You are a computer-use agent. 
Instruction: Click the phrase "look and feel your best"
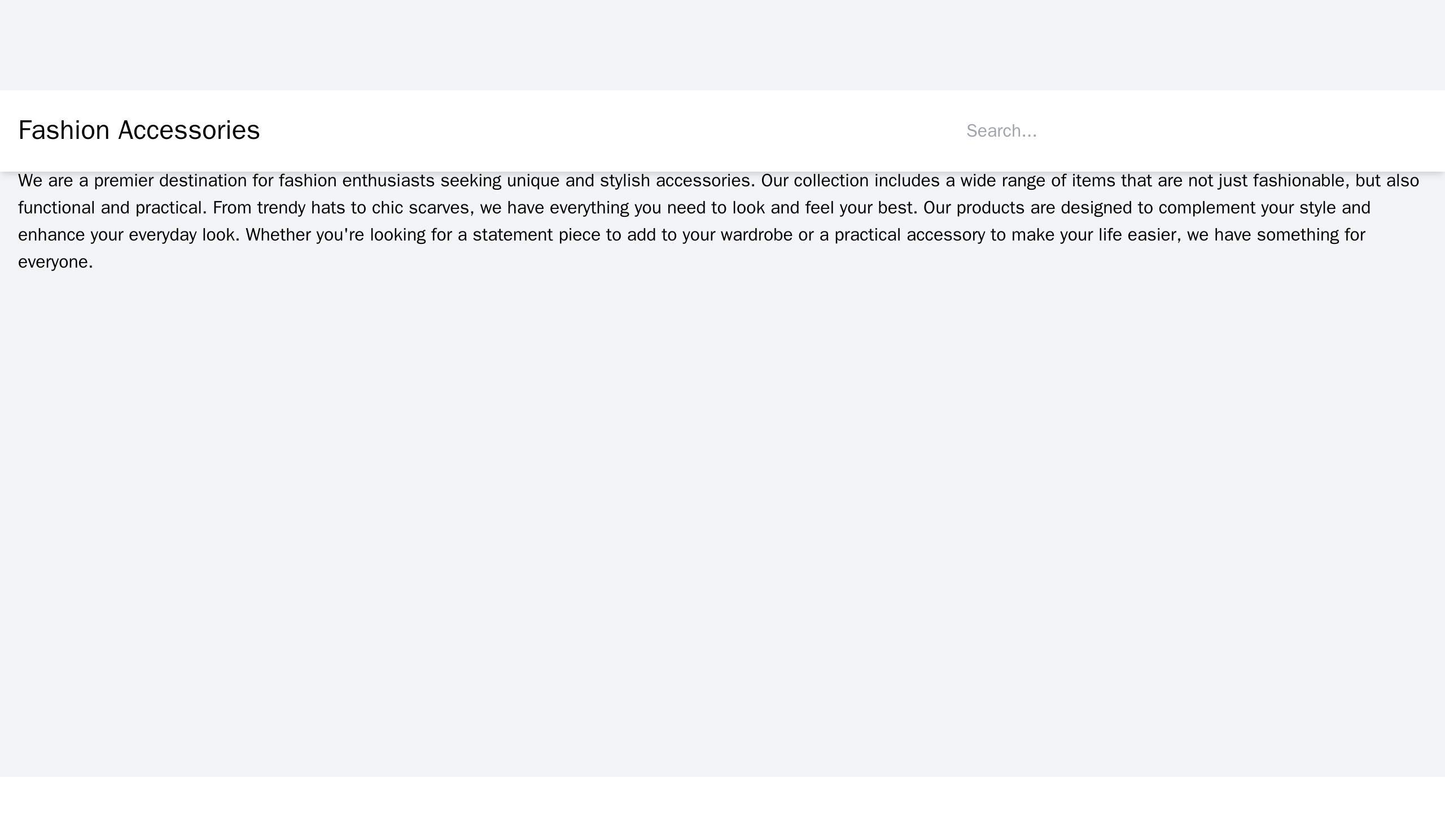(x=823, y=208)
